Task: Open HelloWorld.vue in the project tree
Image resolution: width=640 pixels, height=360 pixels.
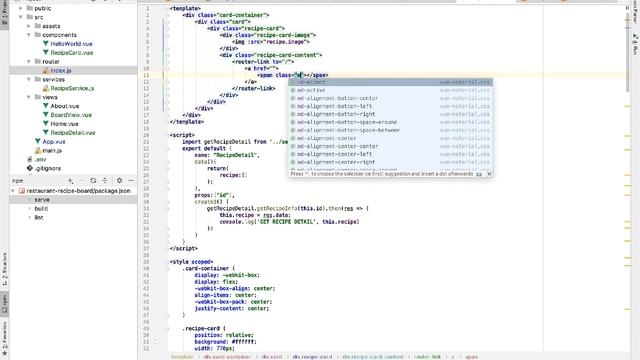Action: (x=71, y=44)
